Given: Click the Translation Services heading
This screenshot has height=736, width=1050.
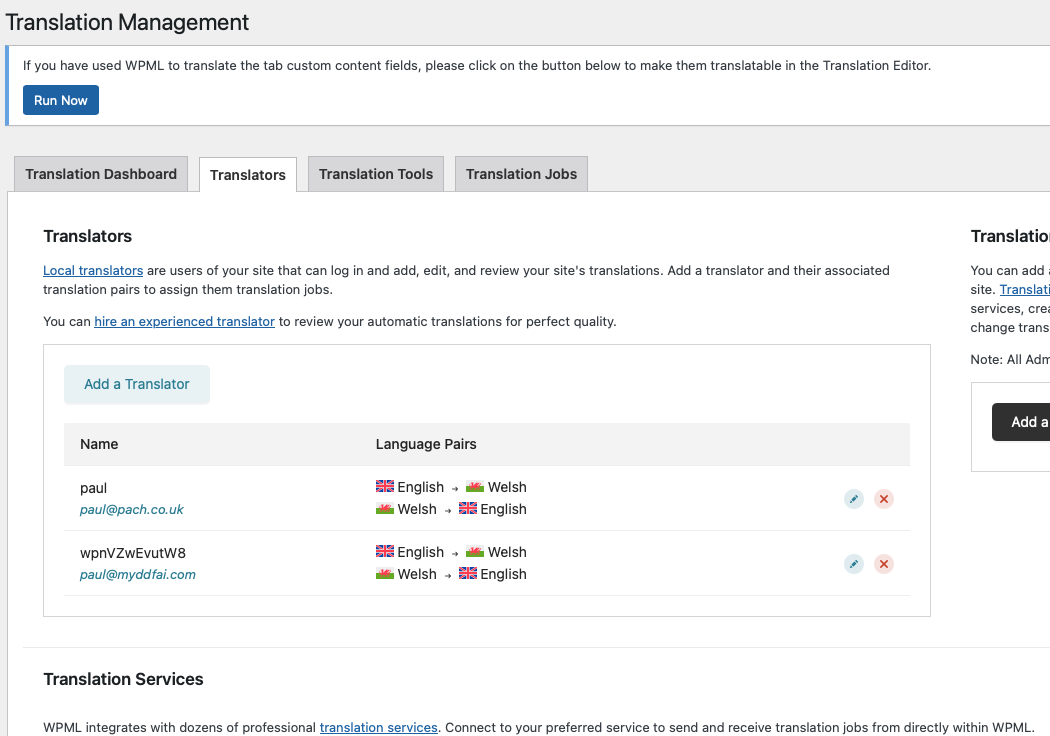Looking at the screenshot, I should point(123,679).
